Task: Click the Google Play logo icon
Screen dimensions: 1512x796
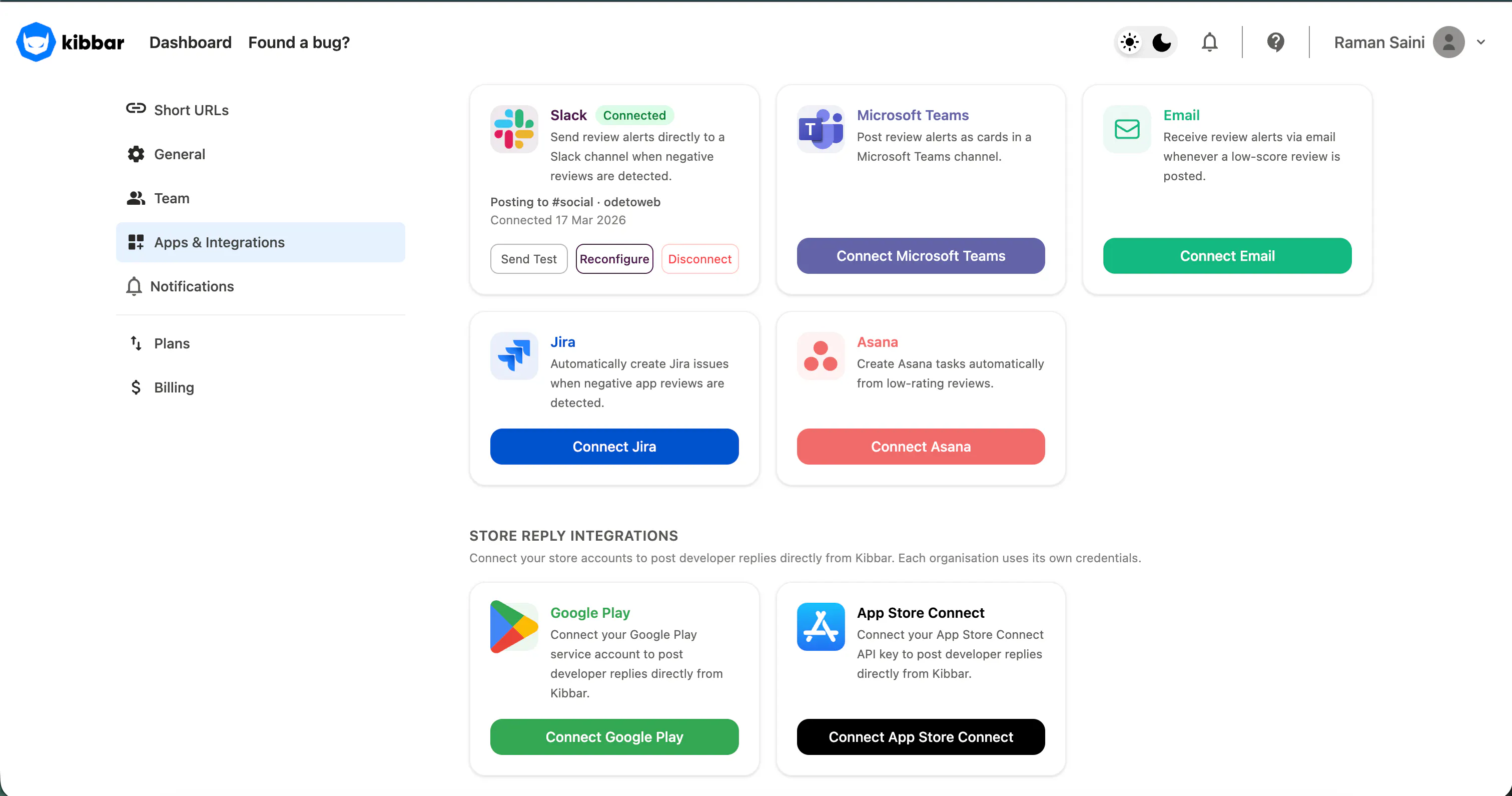Action: click(x=514, y=627)
